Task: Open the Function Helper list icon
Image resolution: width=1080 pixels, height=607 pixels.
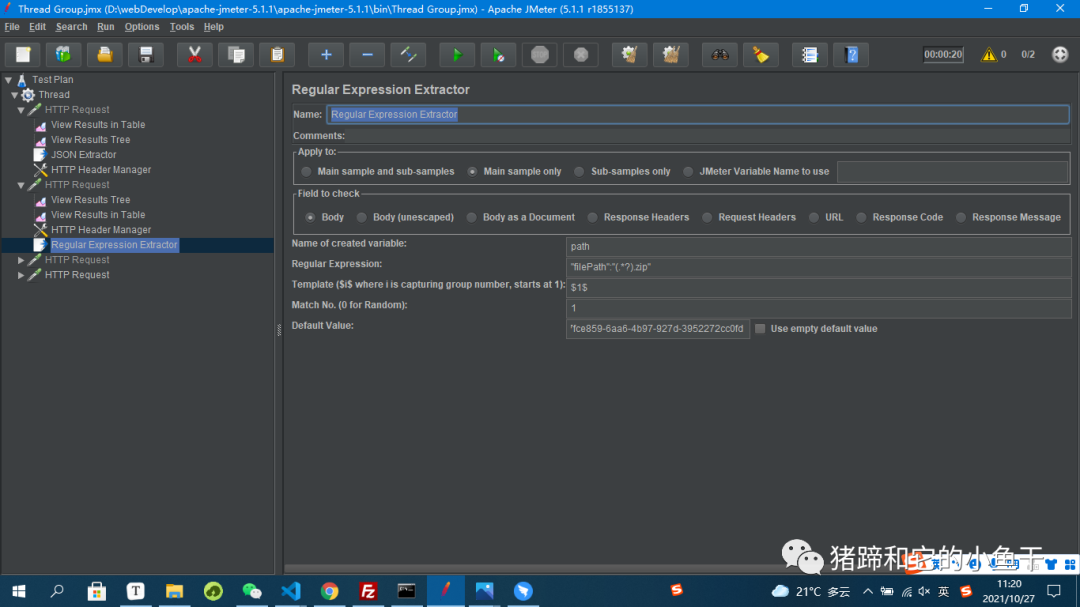Action: click(809, 54)
